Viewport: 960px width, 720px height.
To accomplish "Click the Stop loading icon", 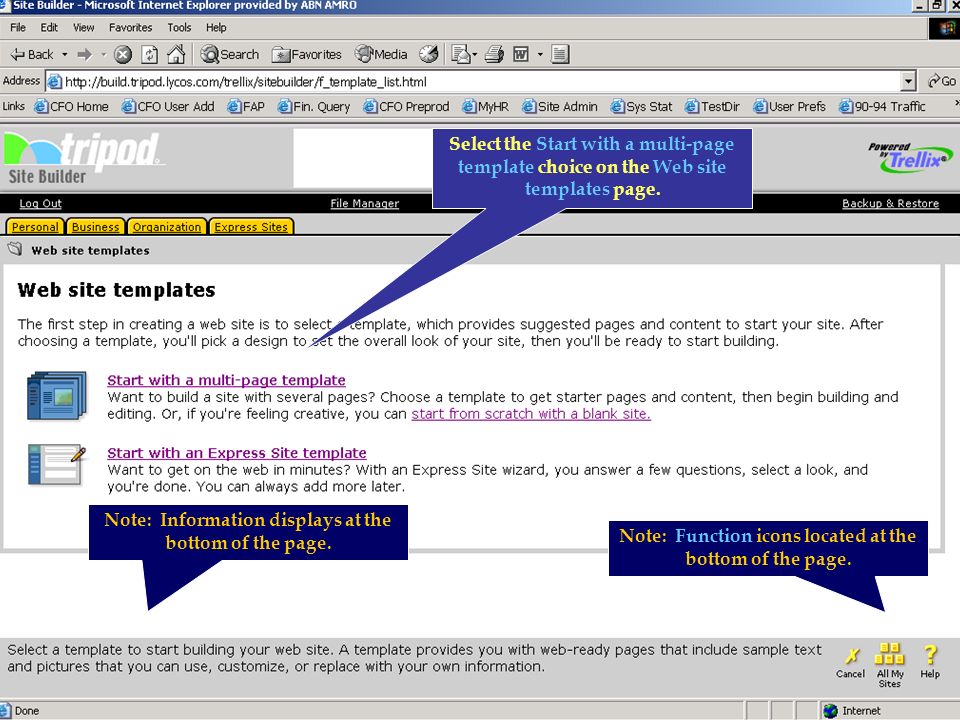I will [123, 54].
